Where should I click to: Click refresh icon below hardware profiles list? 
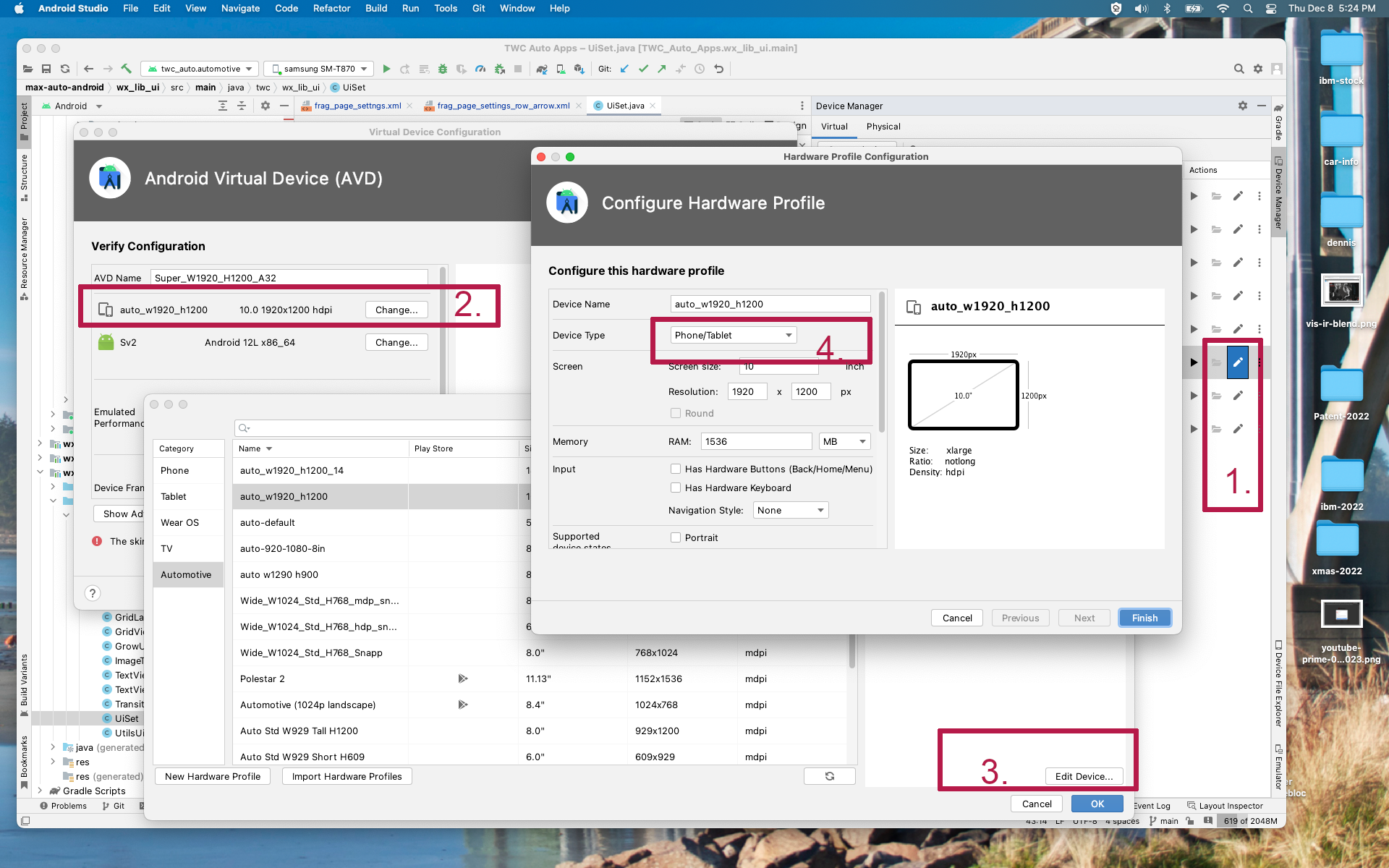tap(830, 776)
